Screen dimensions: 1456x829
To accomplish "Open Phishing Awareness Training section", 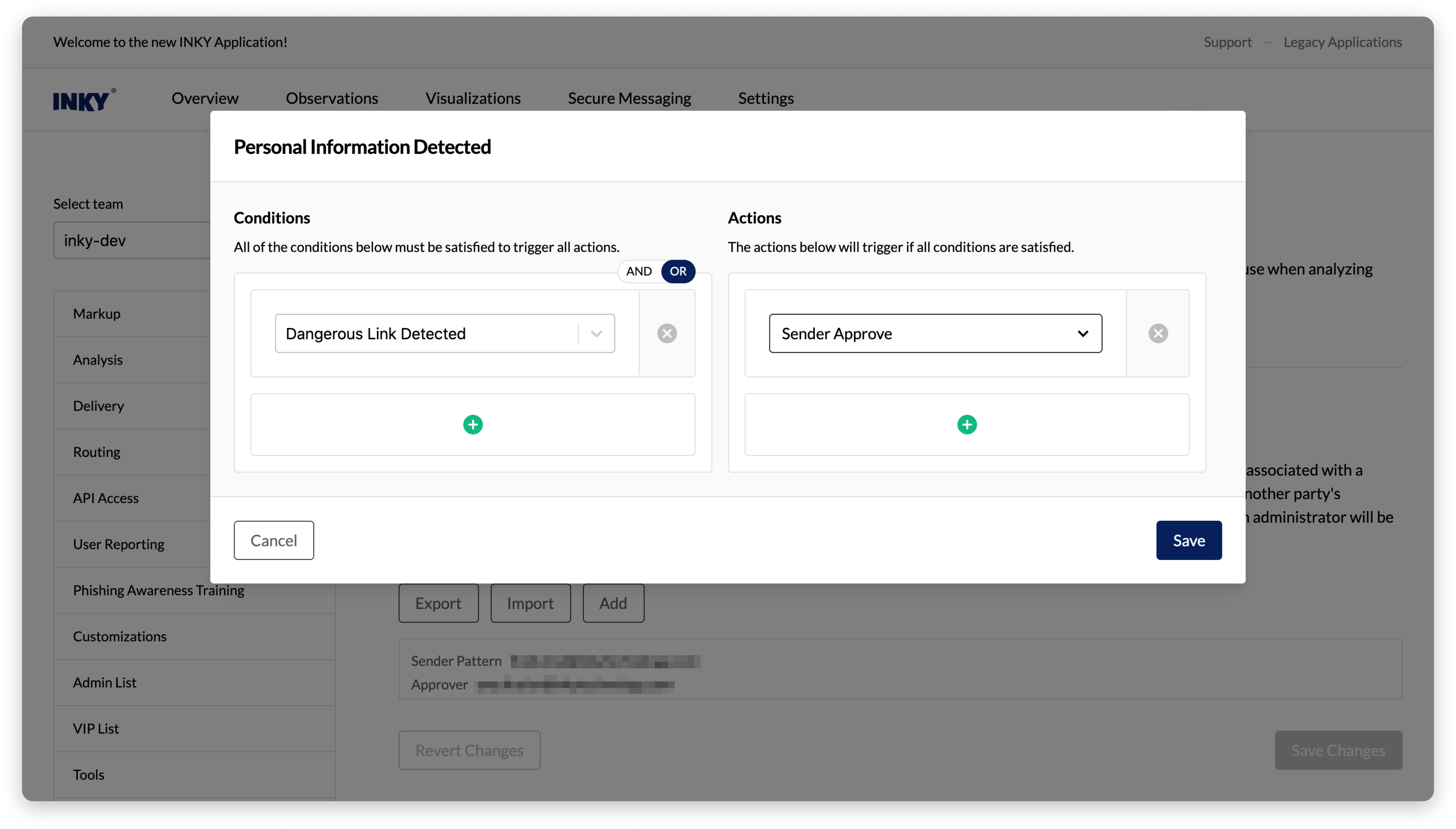I will (158, 590).
